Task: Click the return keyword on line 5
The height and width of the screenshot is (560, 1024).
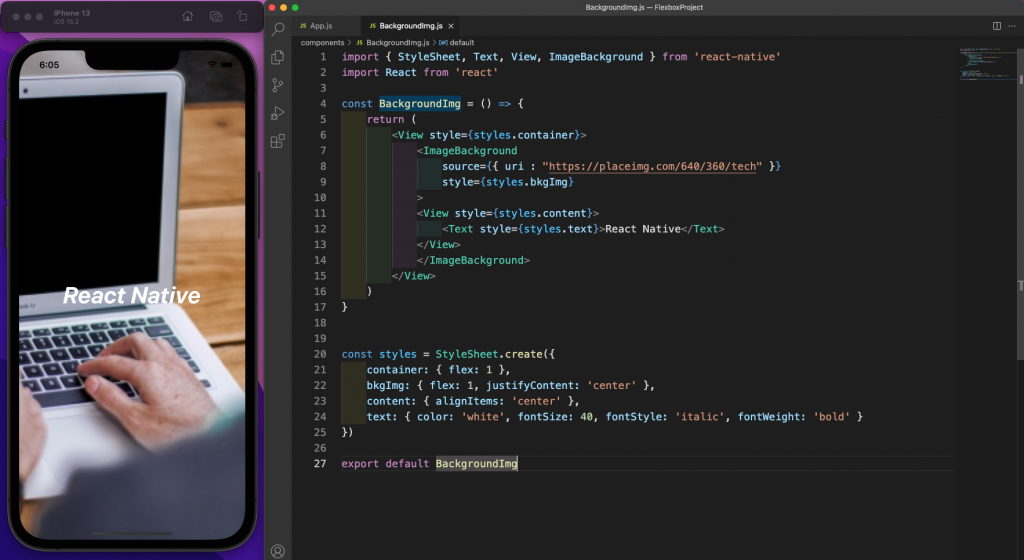Action: point(385,119)
